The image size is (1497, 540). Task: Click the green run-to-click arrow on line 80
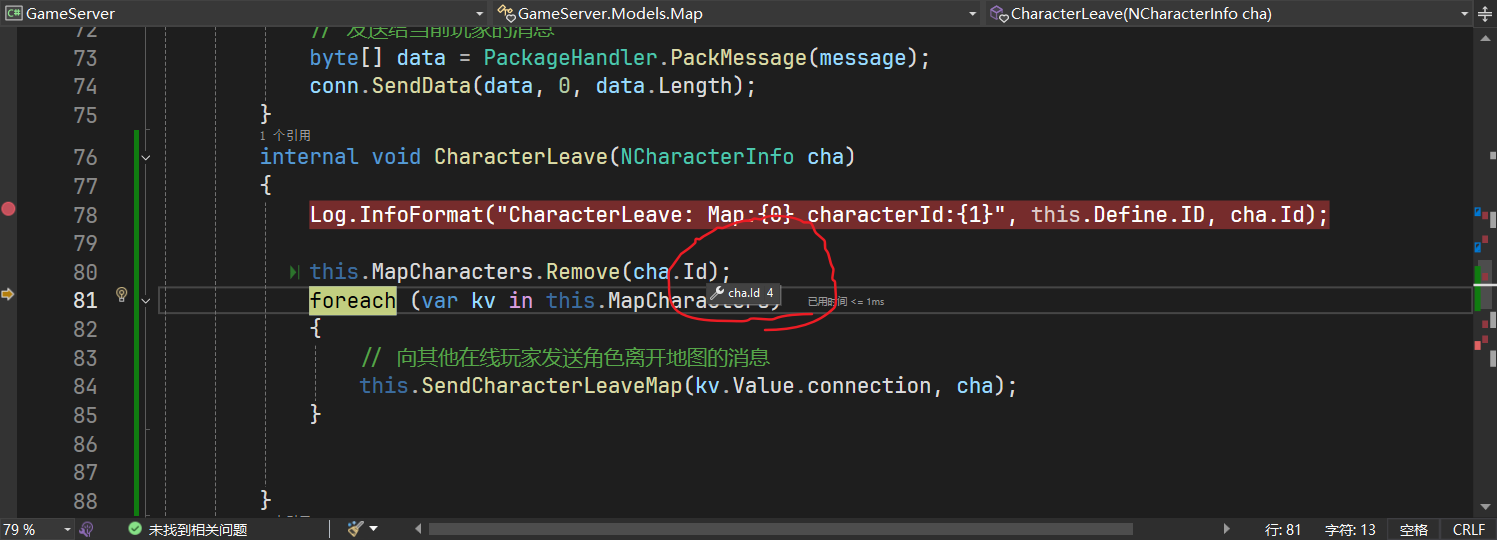pyautogui.click(x=294, y=272)
